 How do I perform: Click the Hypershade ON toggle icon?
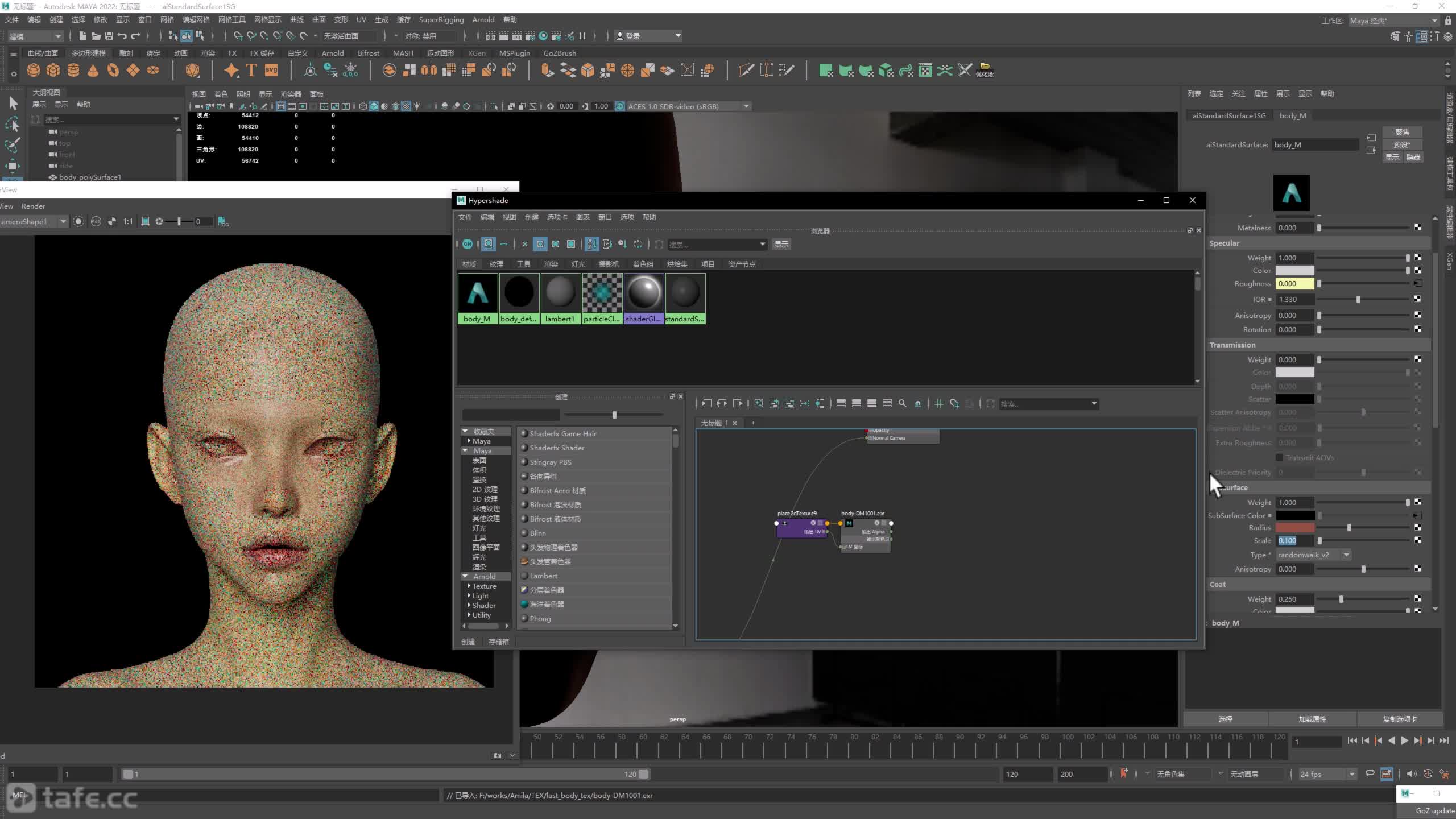(x=468, y=244)
